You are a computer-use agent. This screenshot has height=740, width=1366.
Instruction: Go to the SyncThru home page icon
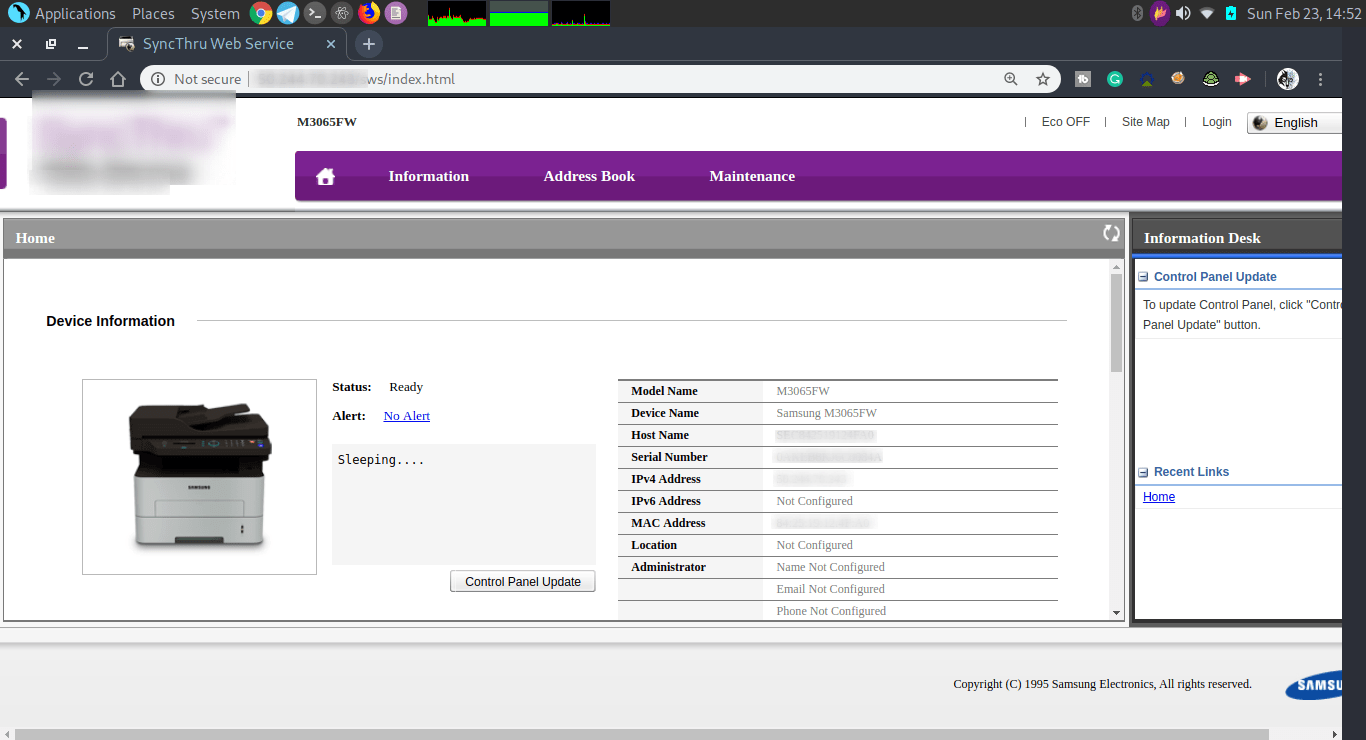point(325,177)
